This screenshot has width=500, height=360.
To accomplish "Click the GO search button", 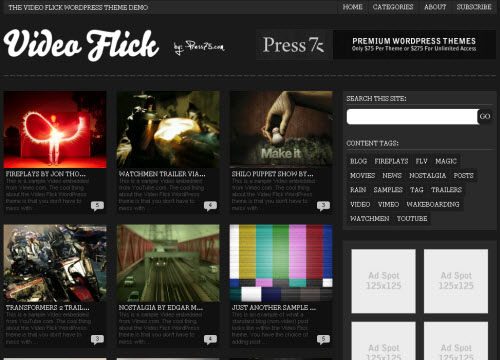I will tap(485, 116).
